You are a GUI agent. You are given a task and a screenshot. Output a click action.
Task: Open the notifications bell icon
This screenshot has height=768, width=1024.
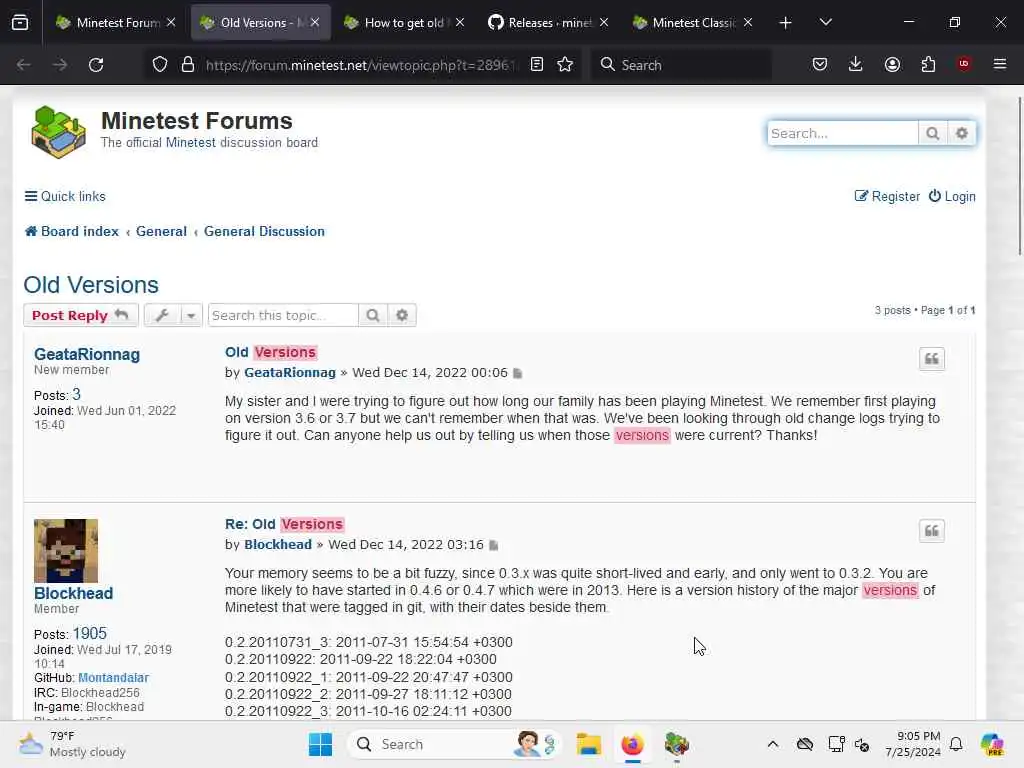pos(956,744)
